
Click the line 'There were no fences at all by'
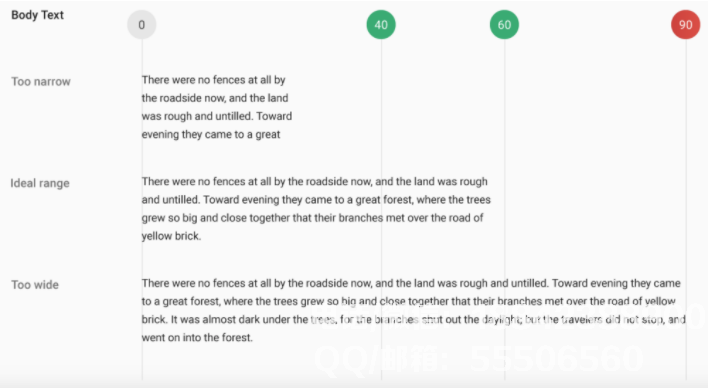coord(214,80)
